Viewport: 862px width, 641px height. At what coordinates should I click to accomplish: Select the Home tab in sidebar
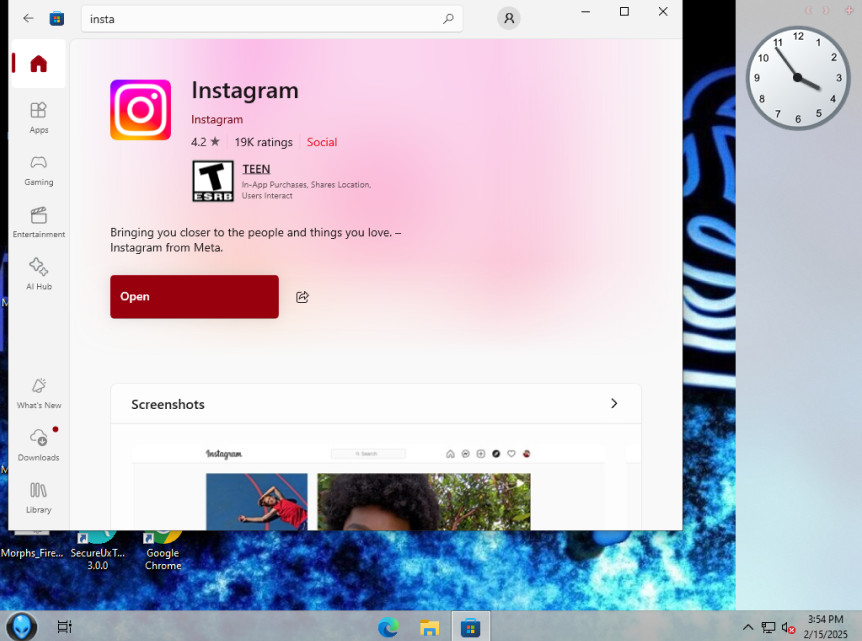(x=38, y=64)
